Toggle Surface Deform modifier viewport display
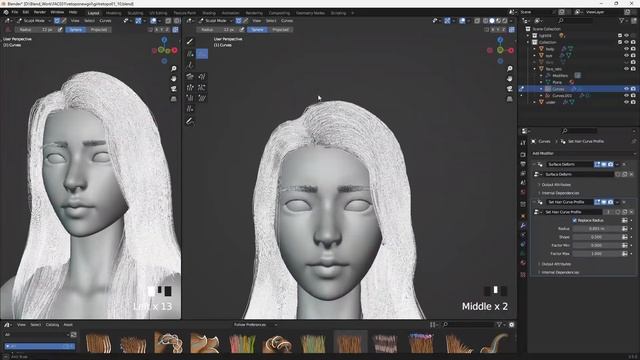640x360 pixels. pyautogui.click(x=604, y=164)
